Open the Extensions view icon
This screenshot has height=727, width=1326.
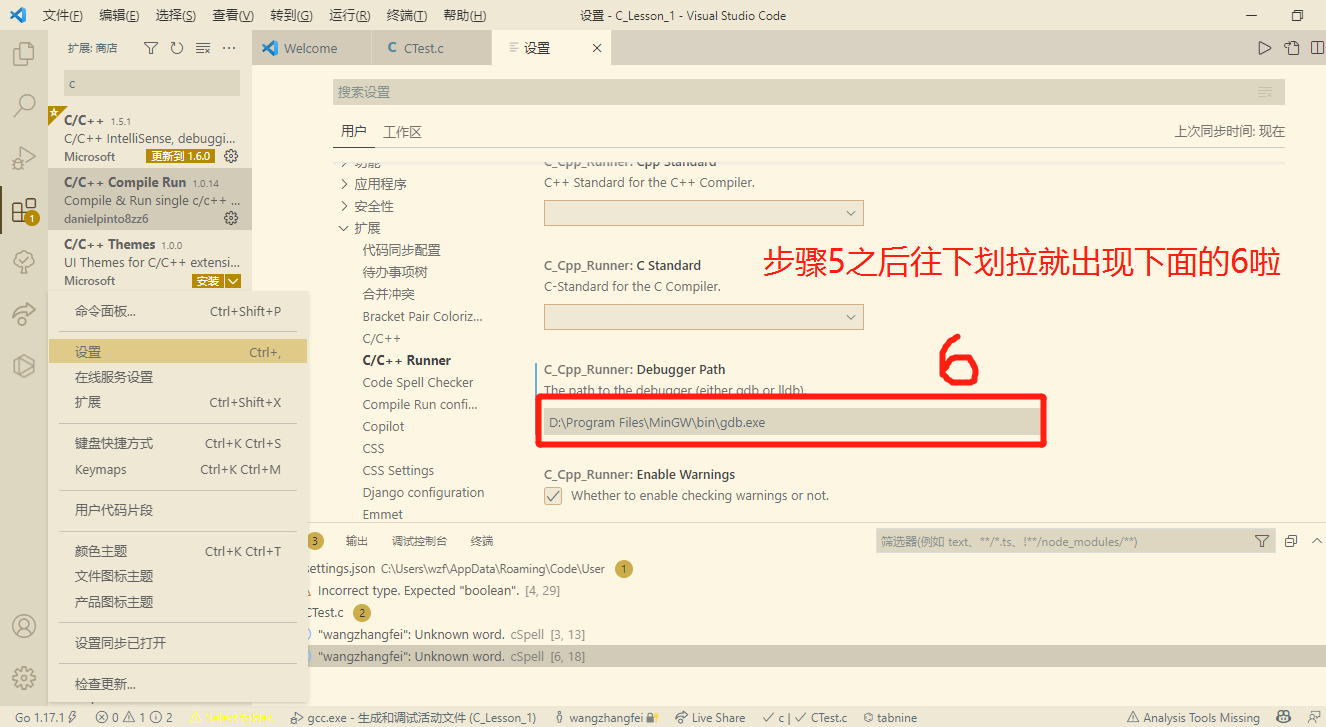coord(24,210)
